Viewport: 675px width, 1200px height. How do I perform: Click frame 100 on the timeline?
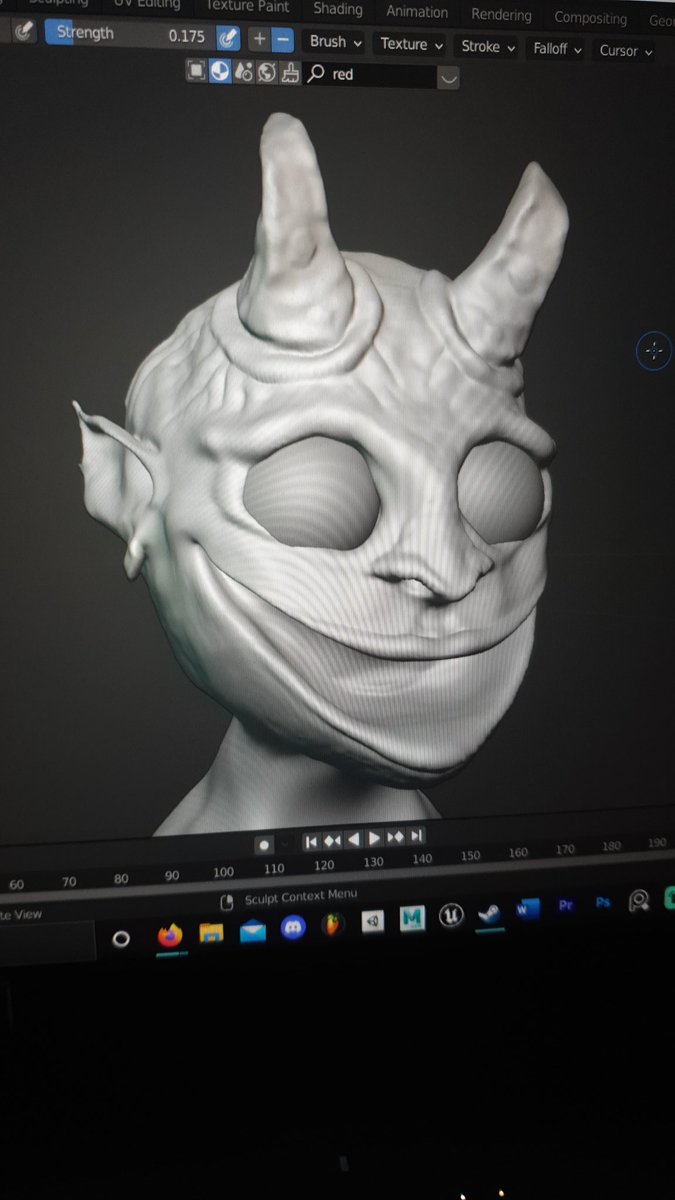(x=223, y=872)
